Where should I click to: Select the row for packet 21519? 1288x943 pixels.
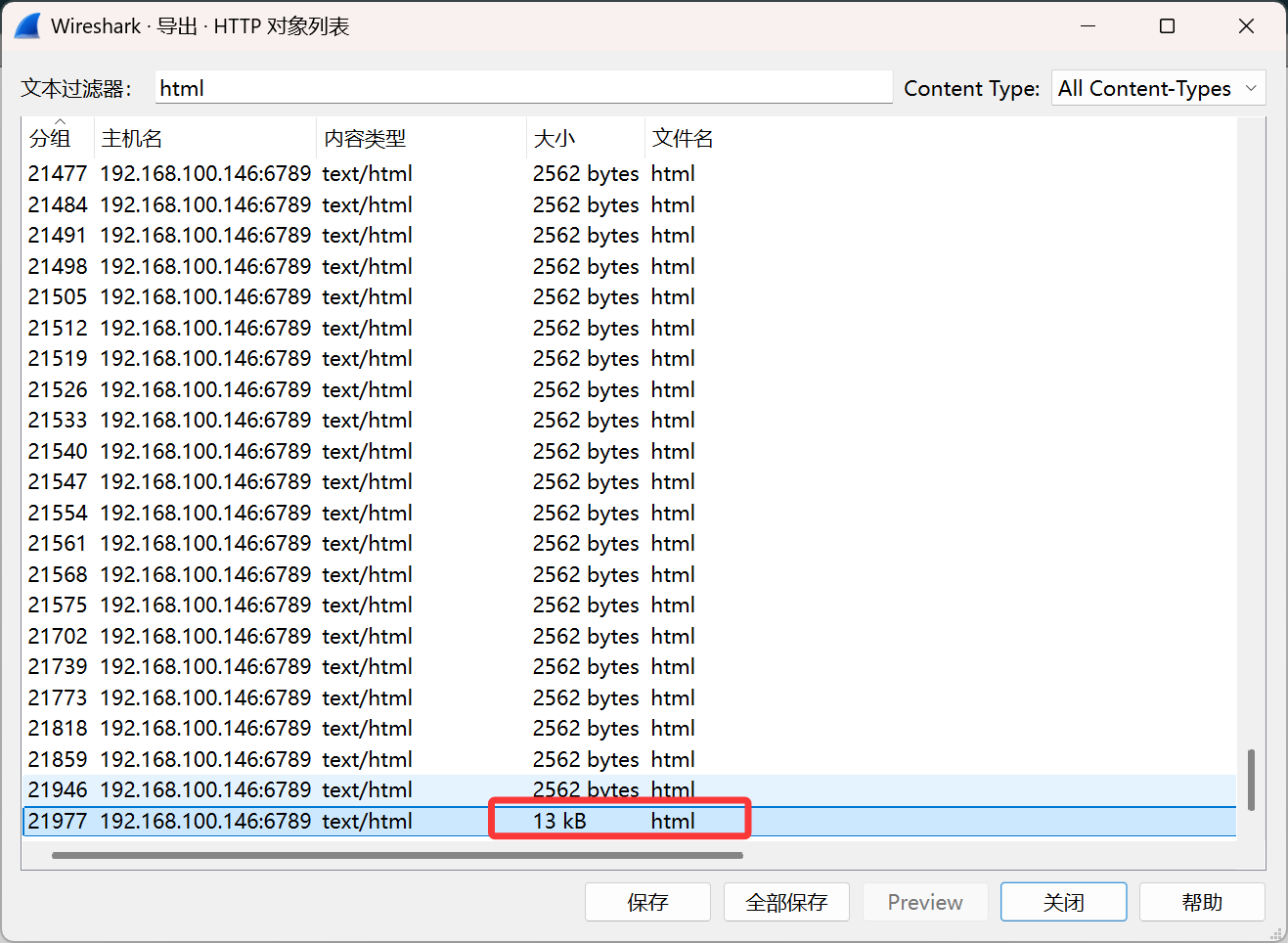629,358
